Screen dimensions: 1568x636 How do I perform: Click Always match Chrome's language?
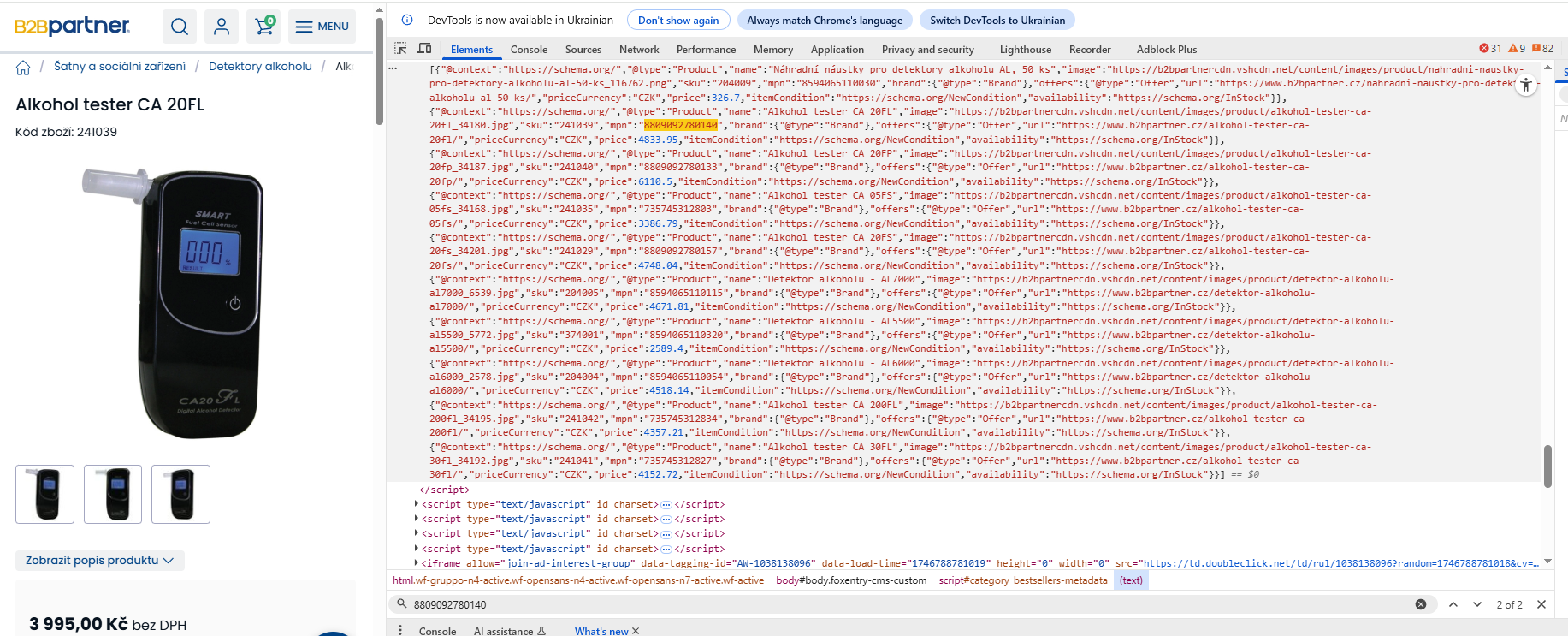(825, 20)
